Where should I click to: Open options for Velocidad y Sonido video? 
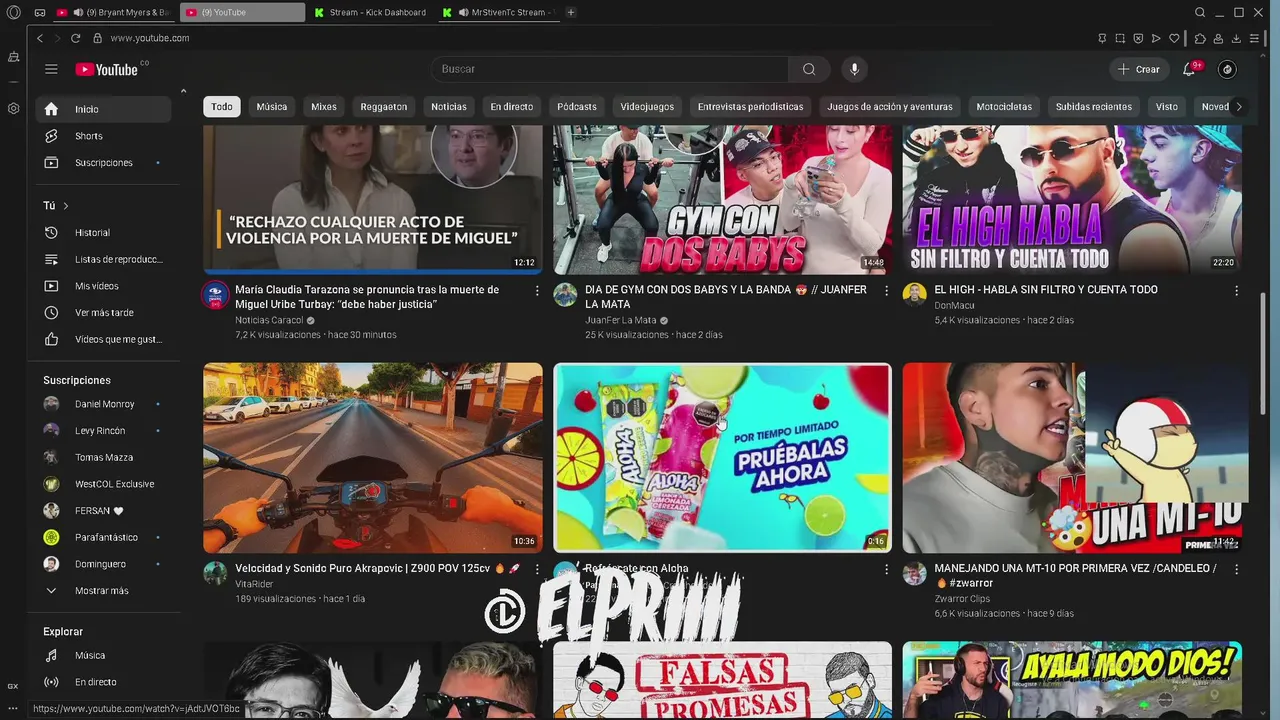tap(537, 570)
